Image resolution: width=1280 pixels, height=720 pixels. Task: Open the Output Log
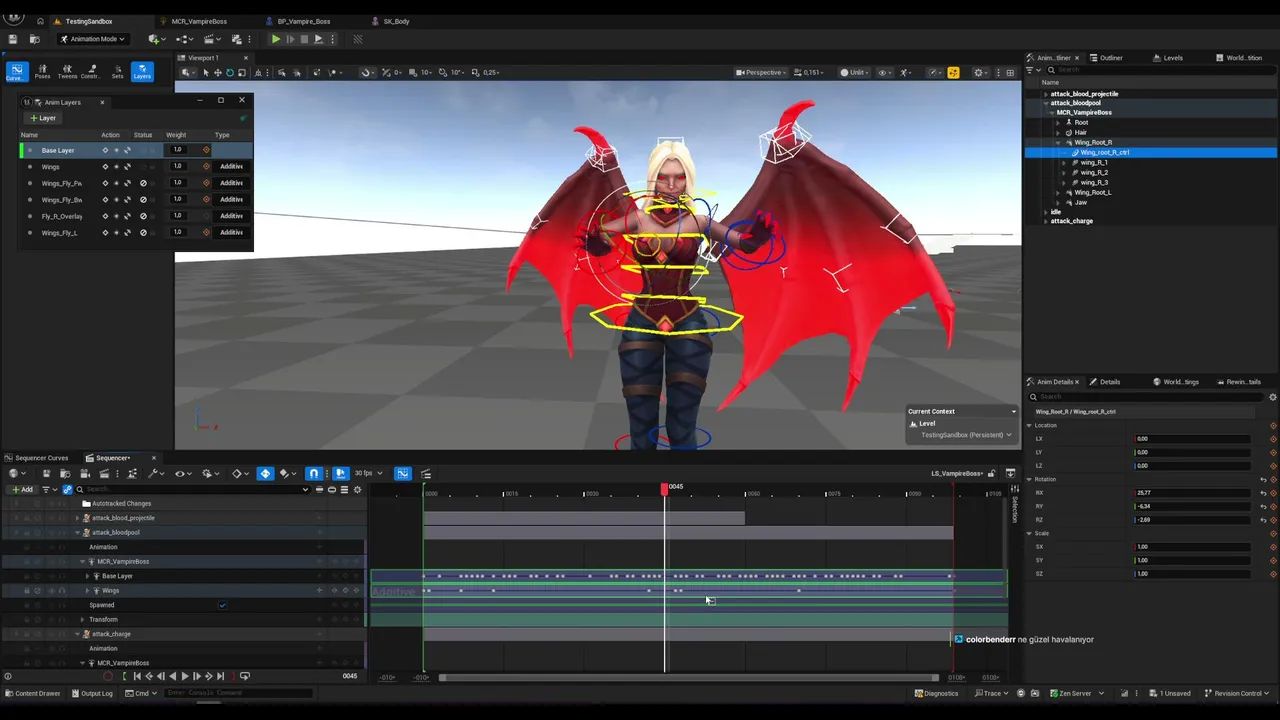tap(92, 693)
